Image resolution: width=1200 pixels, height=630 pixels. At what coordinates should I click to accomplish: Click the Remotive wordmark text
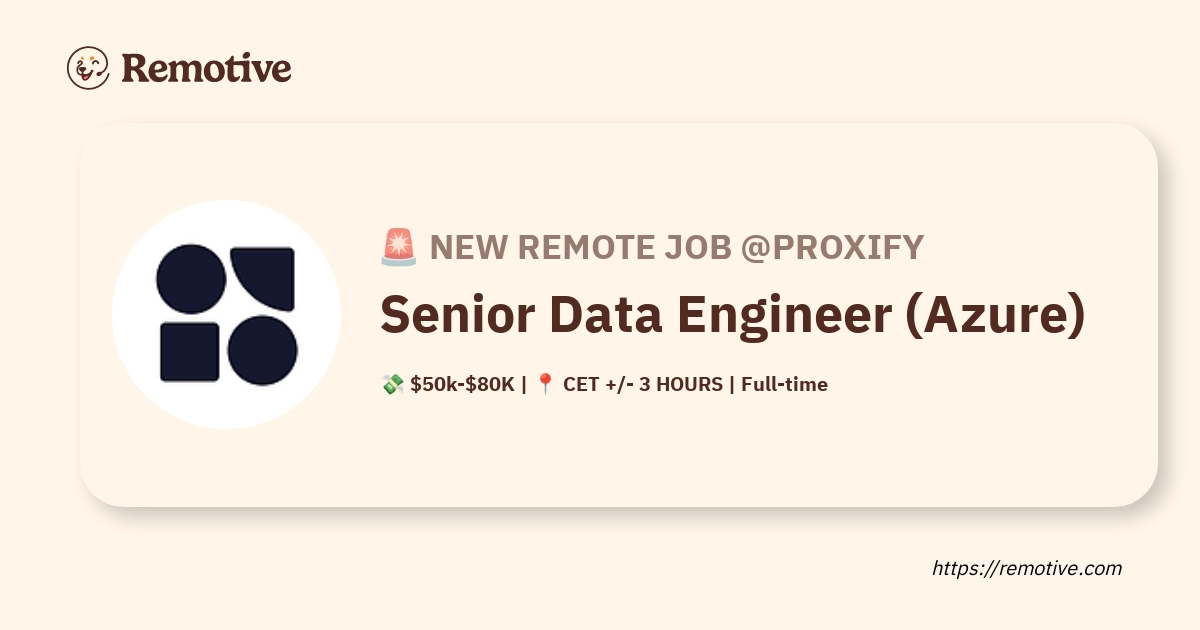tap(206, 68)
